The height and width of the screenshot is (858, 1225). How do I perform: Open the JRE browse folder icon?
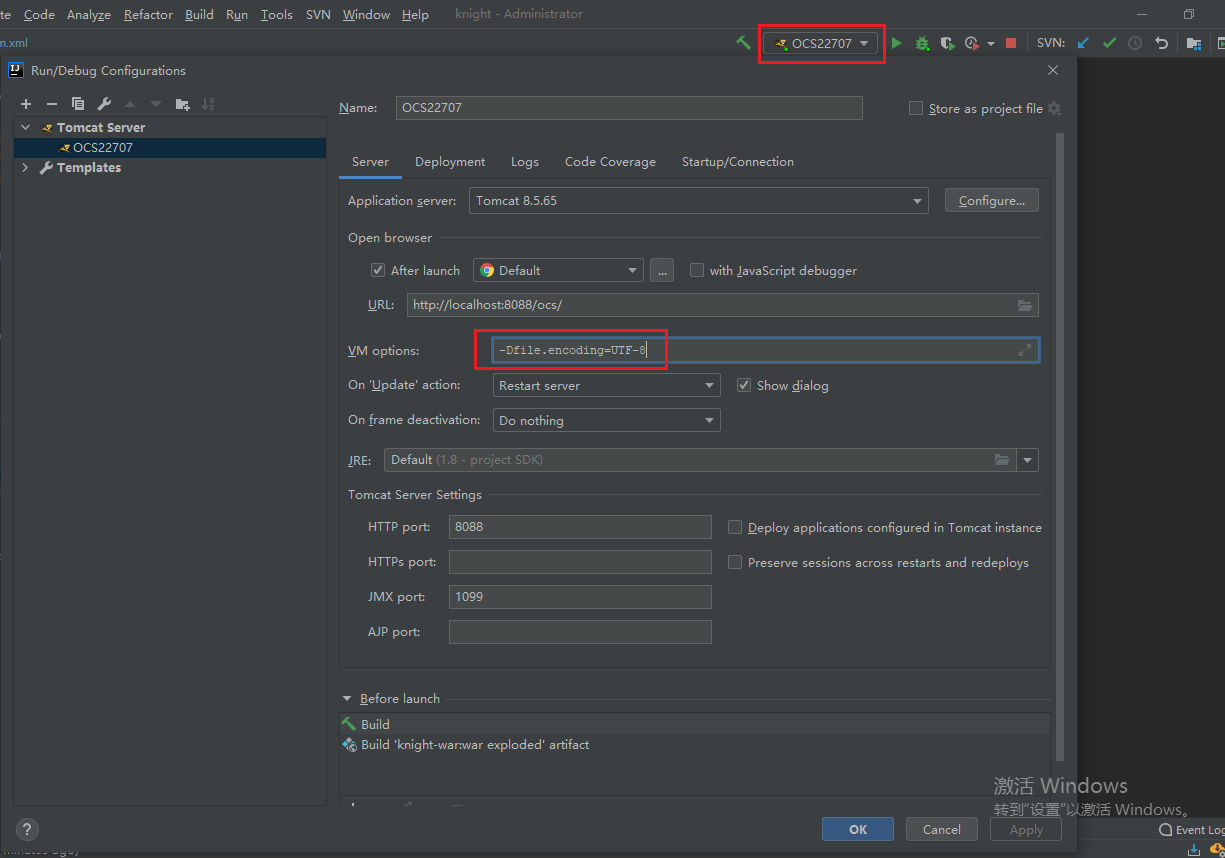point(1002,460)
